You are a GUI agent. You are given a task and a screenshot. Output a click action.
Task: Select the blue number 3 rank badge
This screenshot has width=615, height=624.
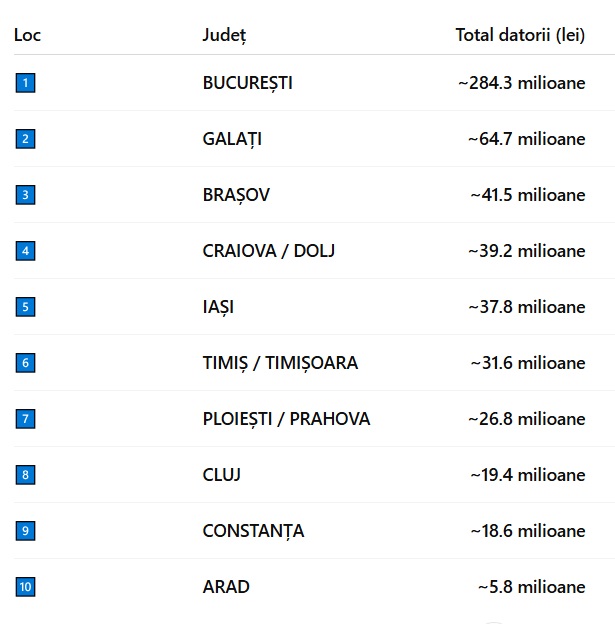(x=25, y=195)
